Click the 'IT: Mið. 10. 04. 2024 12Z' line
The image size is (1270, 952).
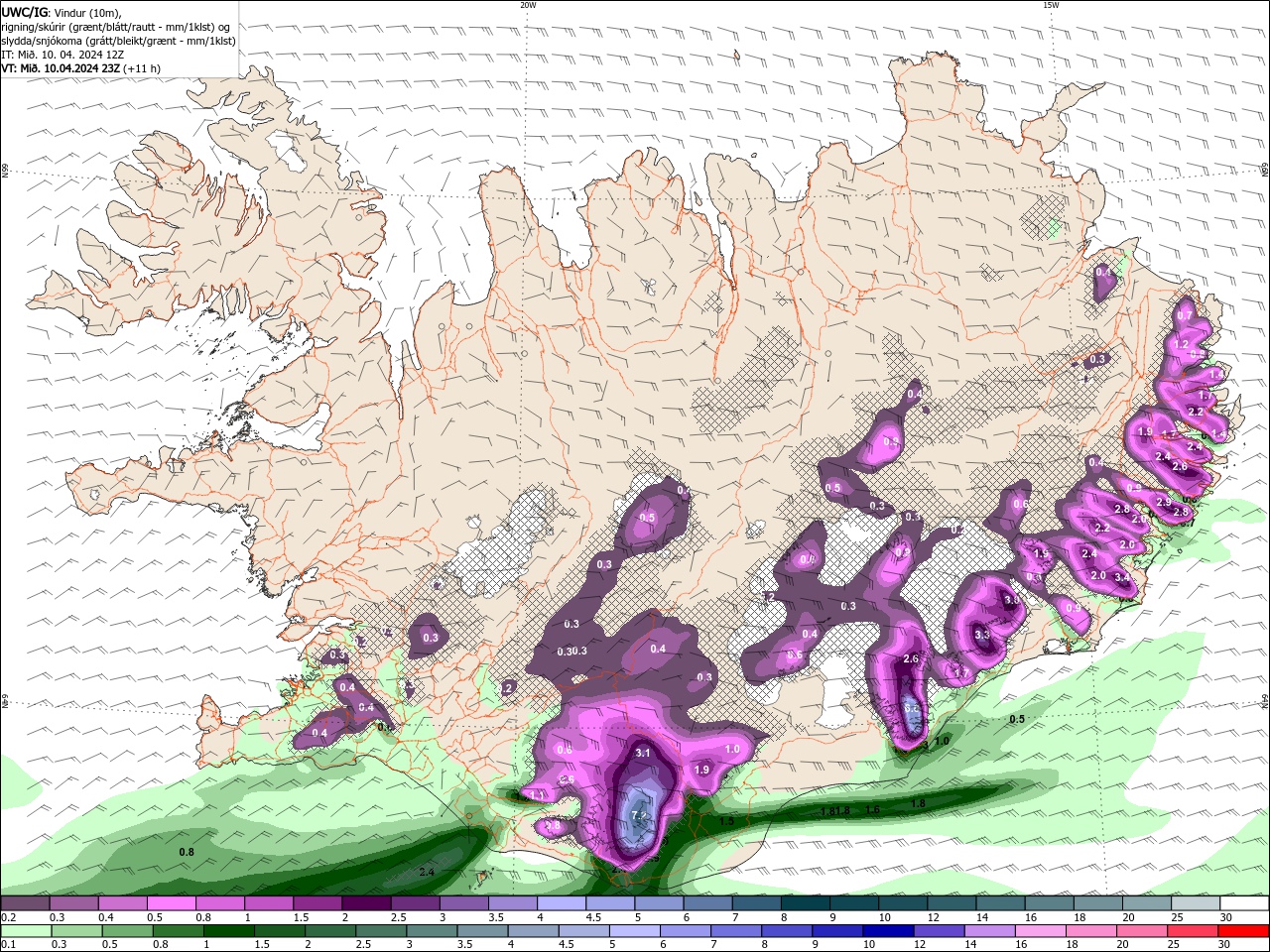(63, 55)
